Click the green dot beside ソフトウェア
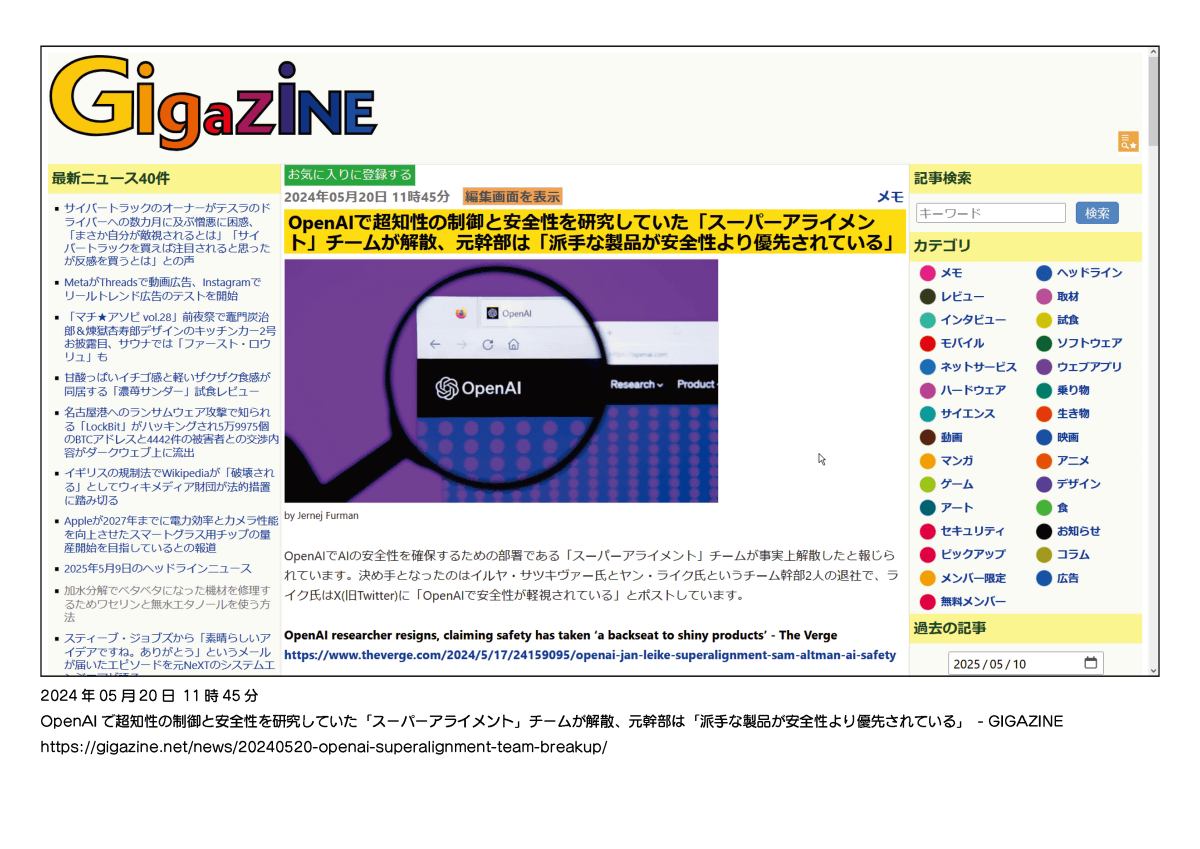This screenshot has height=849, width=1200. [1044, 344]
